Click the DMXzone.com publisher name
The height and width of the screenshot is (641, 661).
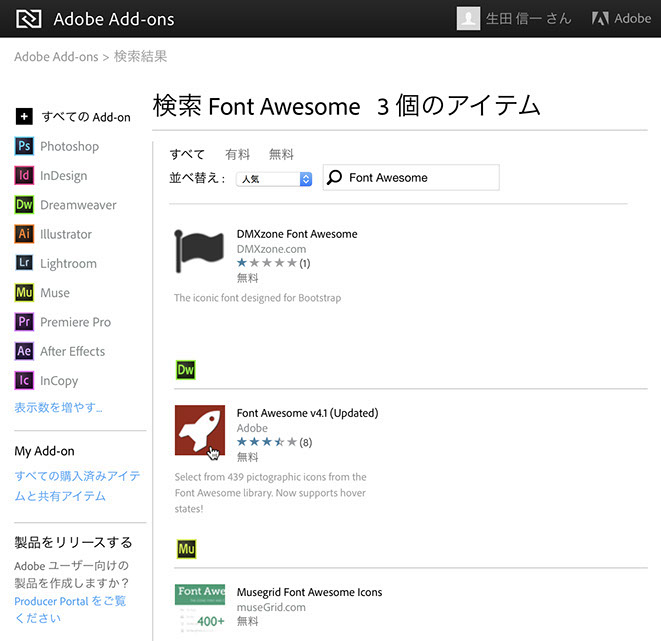271,249
